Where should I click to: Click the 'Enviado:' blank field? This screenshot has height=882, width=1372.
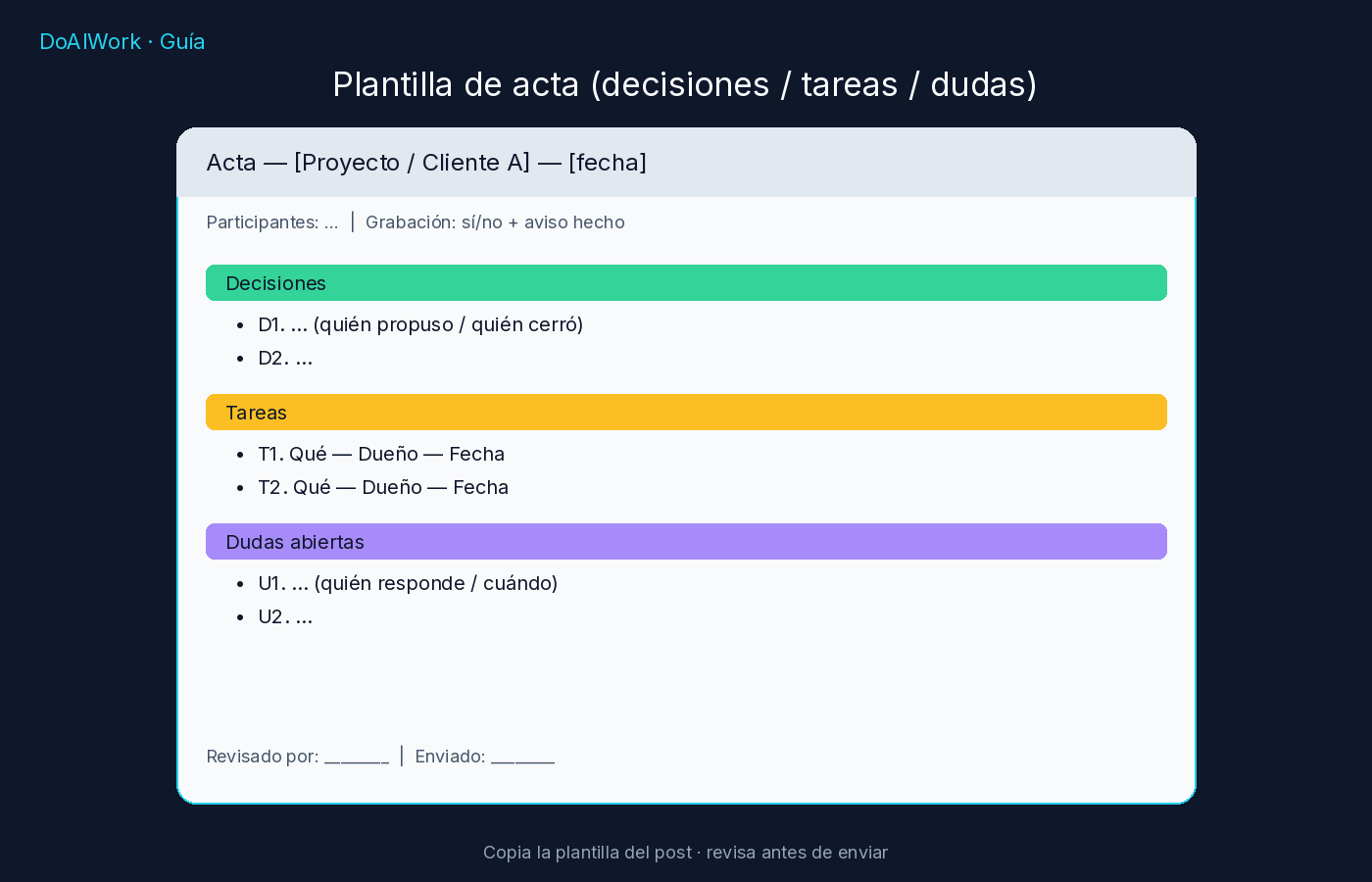click(522, 758)
